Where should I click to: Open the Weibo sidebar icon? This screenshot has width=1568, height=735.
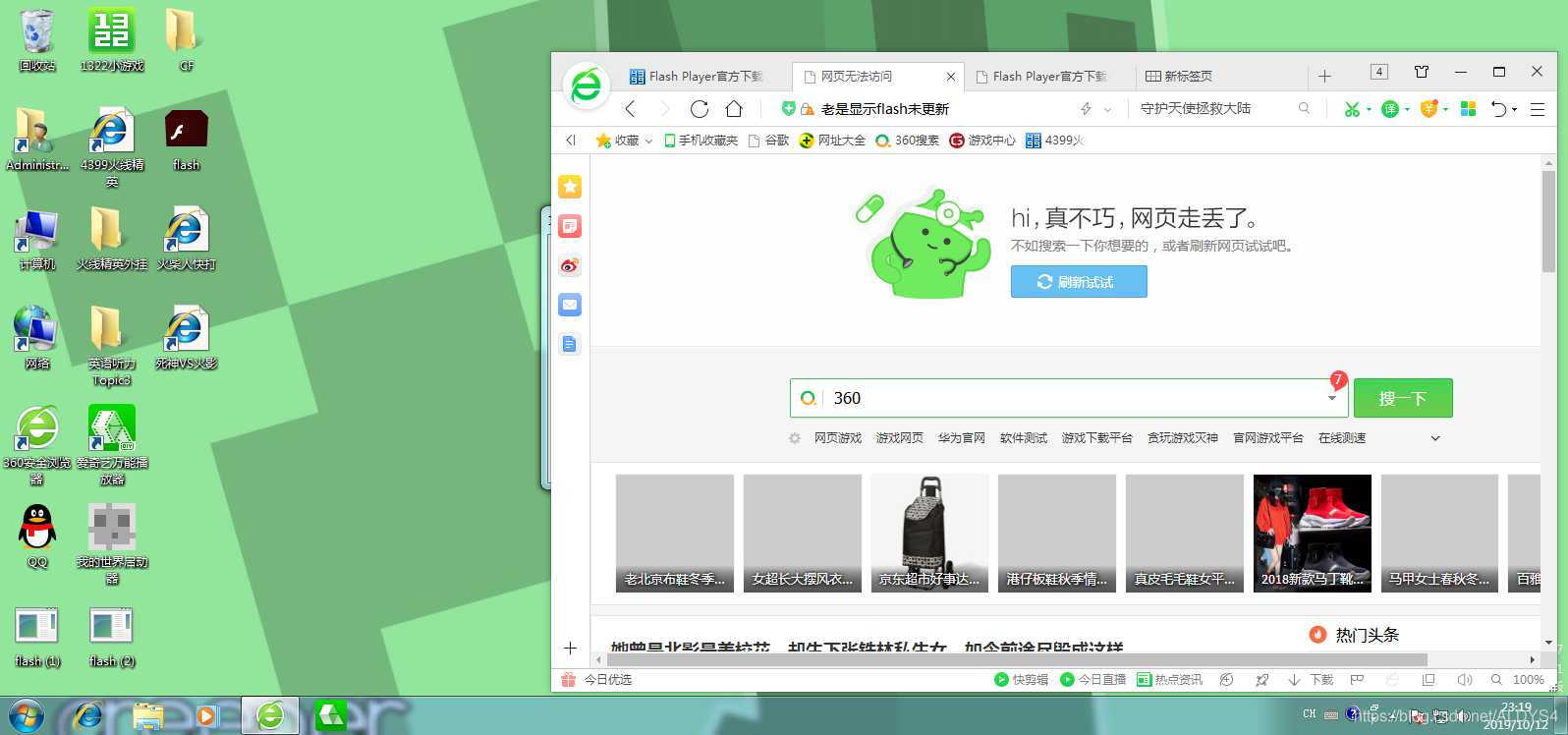(570, 265)
